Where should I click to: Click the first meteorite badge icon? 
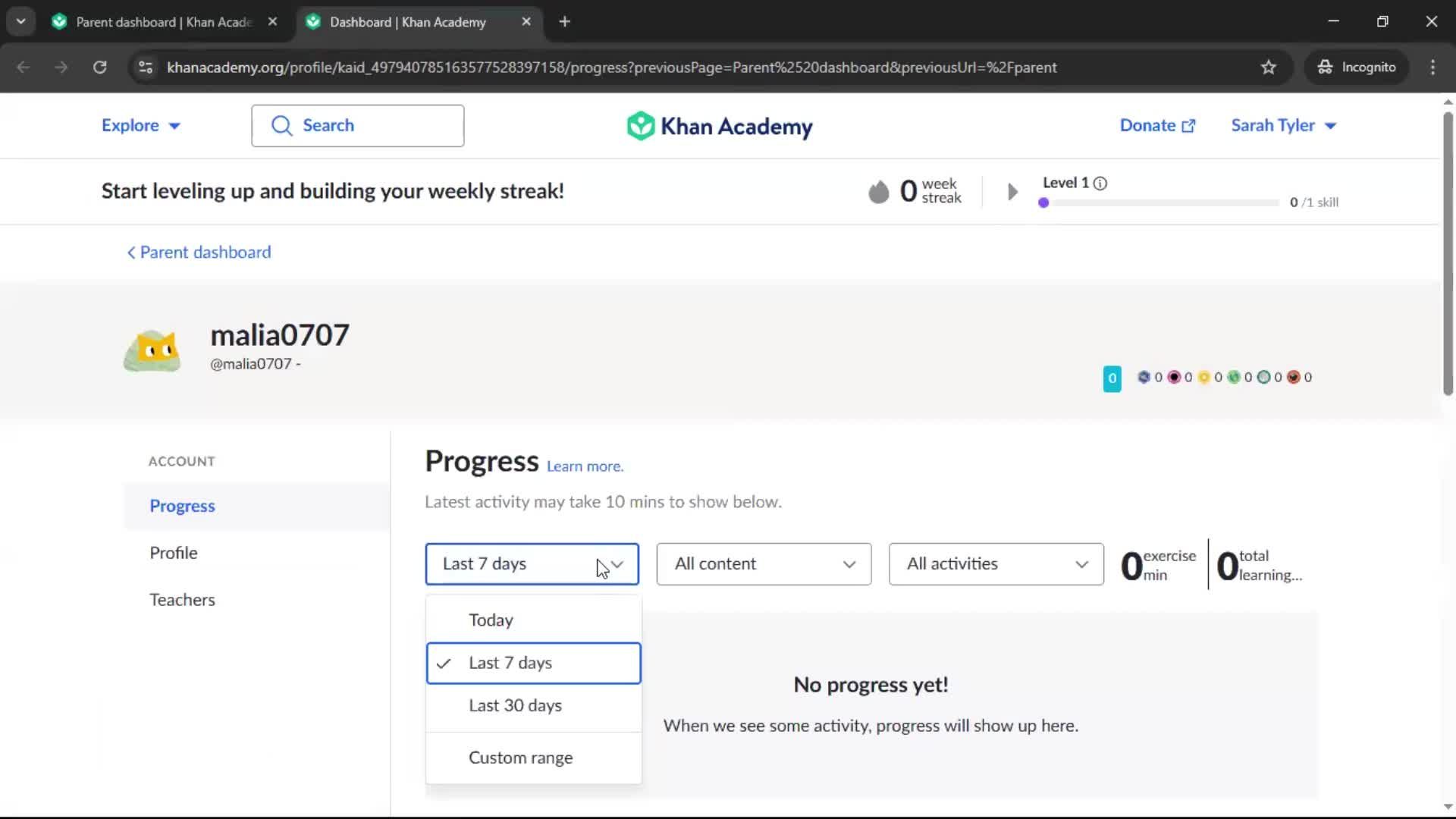(x=1144, y=377)
